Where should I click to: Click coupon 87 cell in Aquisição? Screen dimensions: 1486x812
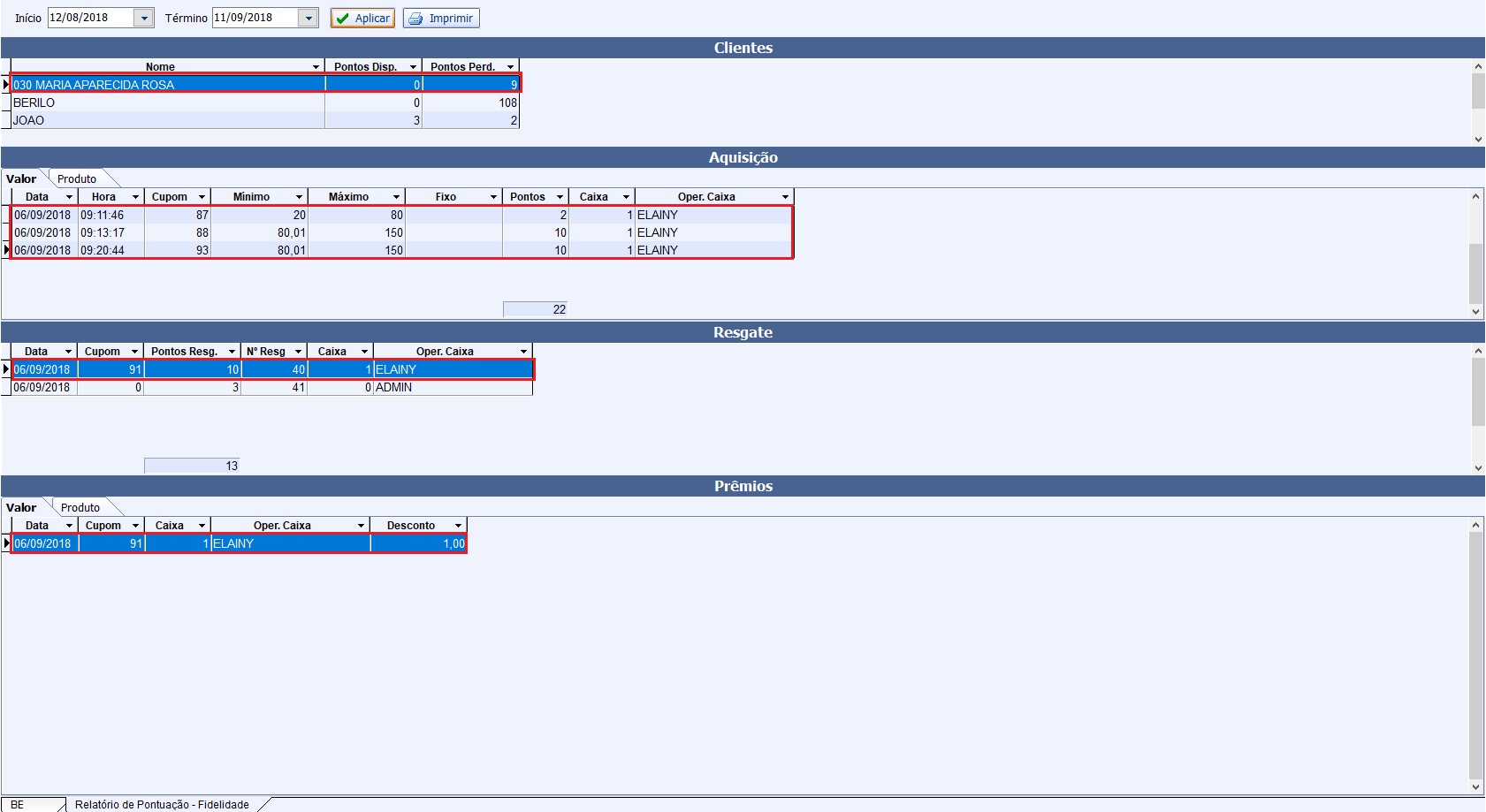[x=178, y=215]
